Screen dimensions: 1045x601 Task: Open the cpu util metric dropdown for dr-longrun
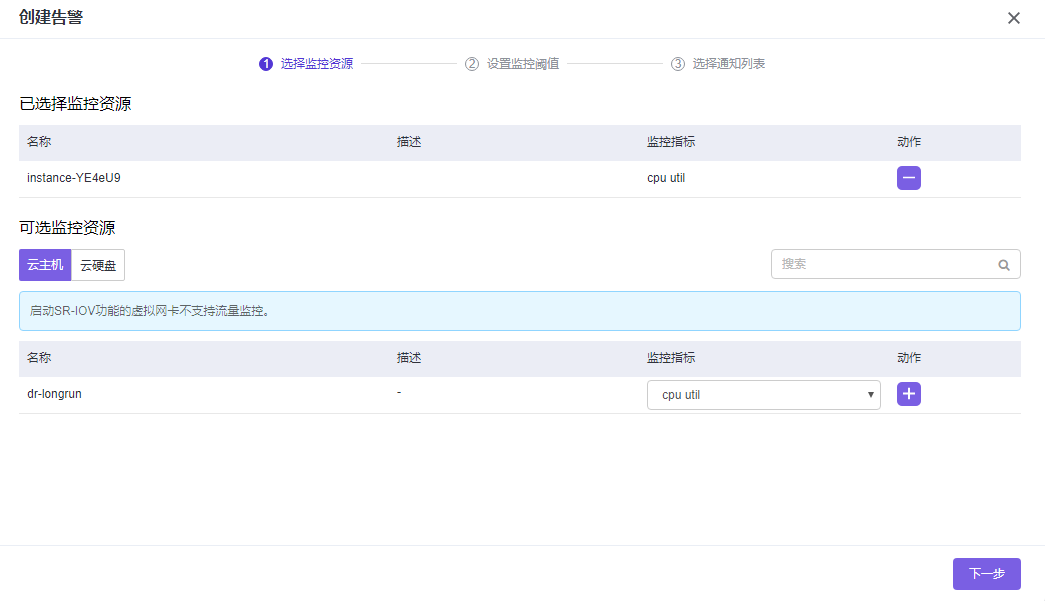pos(763,395)
